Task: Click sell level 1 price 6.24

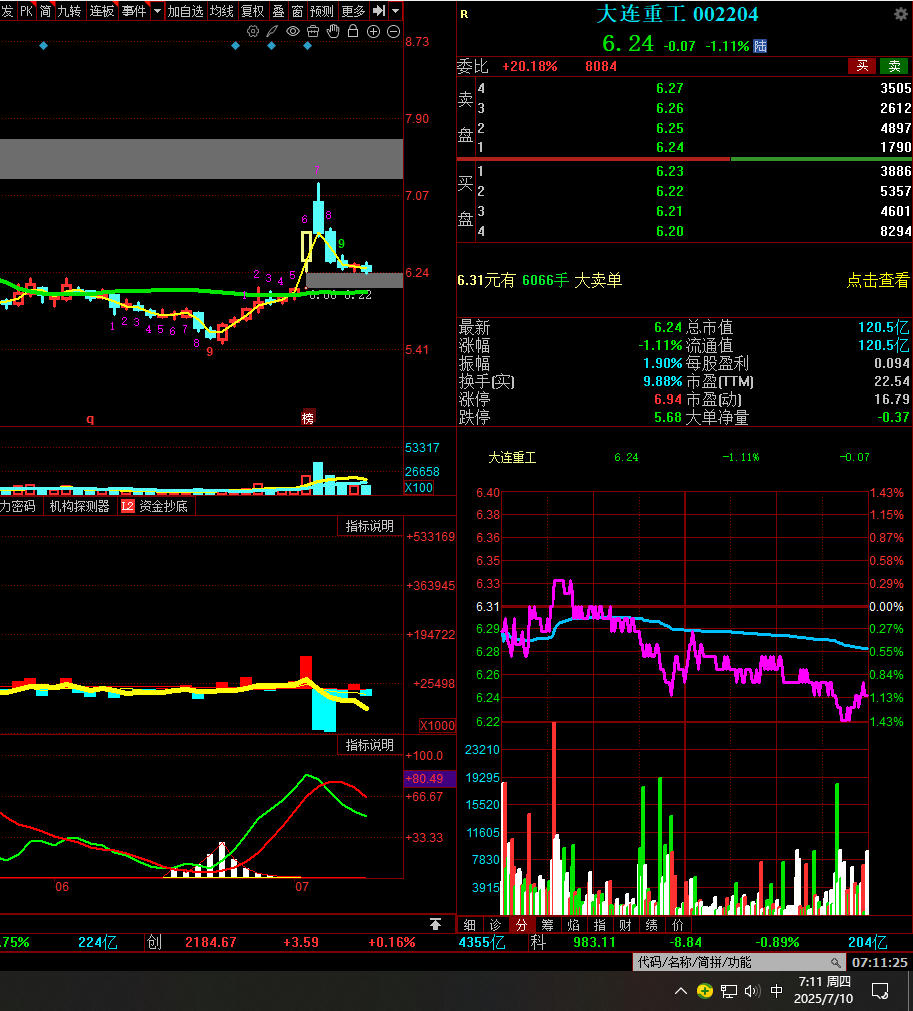Action: [x=669, y=147]
